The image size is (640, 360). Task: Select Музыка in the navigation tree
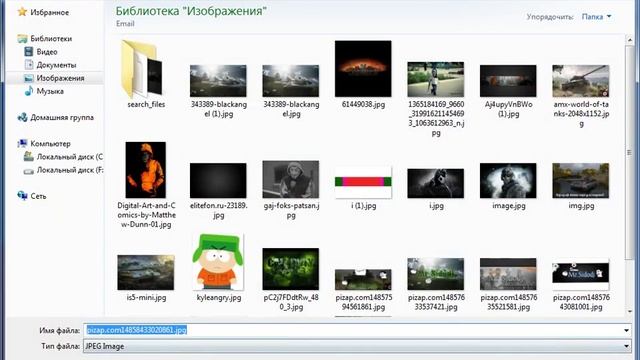50,91
